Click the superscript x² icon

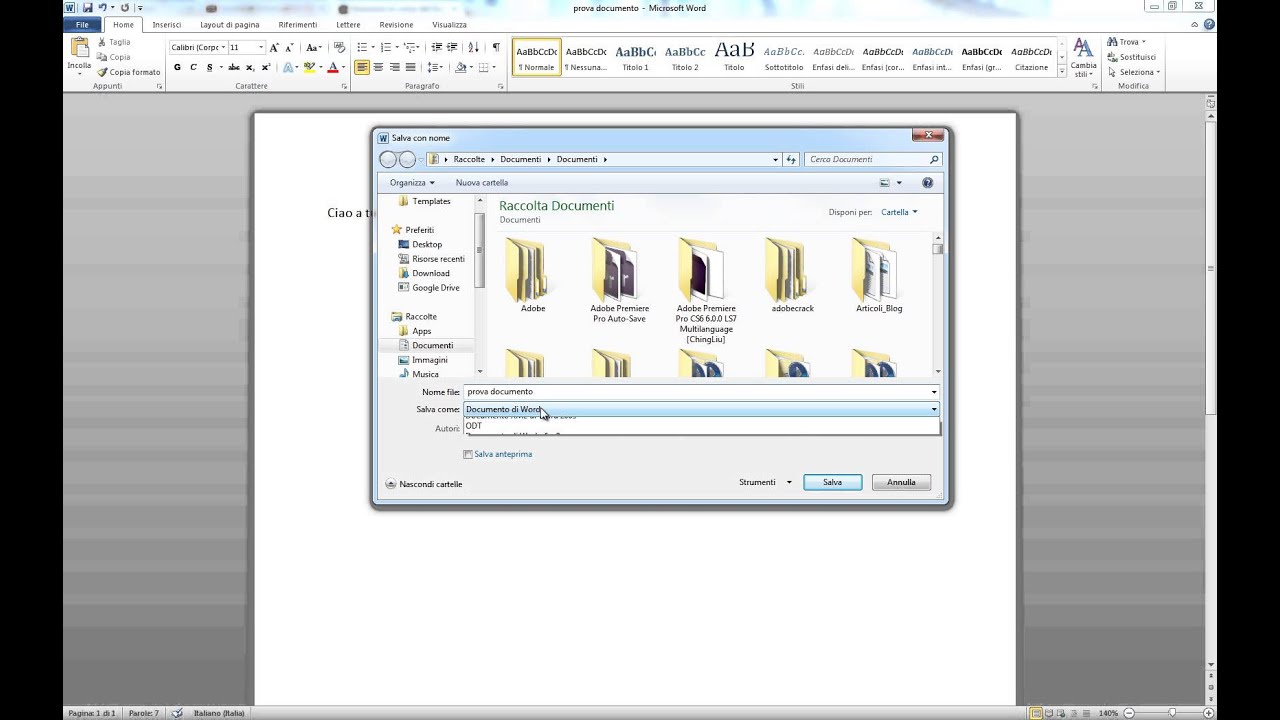coord(265,67)
